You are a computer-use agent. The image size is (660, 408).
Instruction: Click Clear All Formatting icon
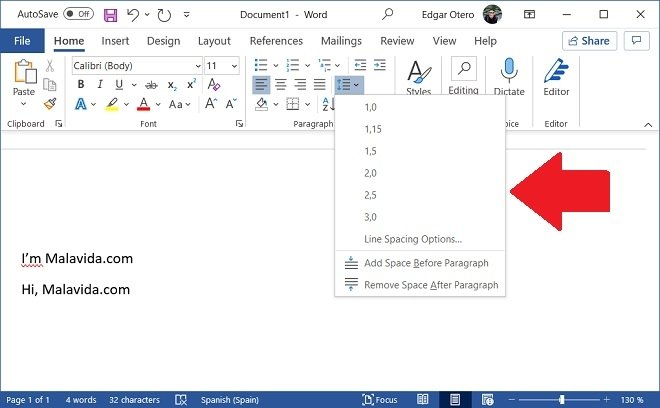pyautogui.click(x=214, y=85)
